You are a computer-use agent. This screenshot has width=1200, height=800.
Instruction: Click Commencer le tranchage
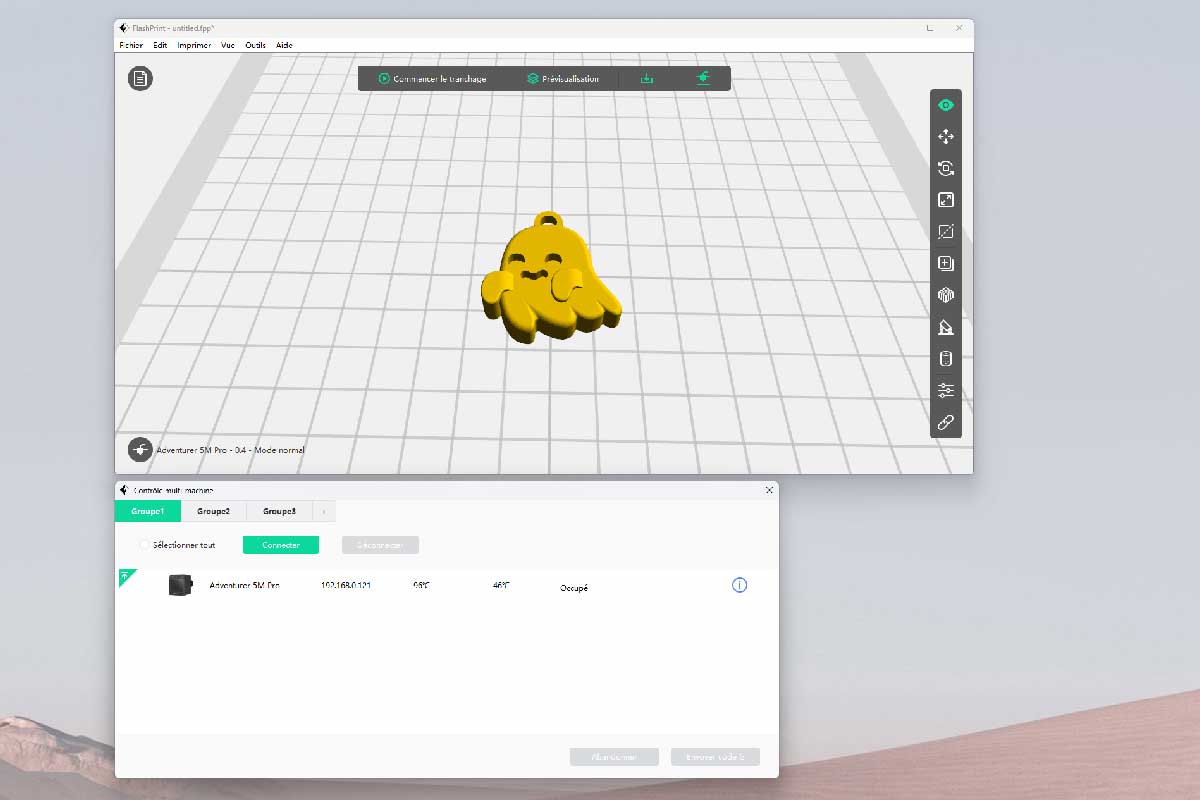click(432, 78)
